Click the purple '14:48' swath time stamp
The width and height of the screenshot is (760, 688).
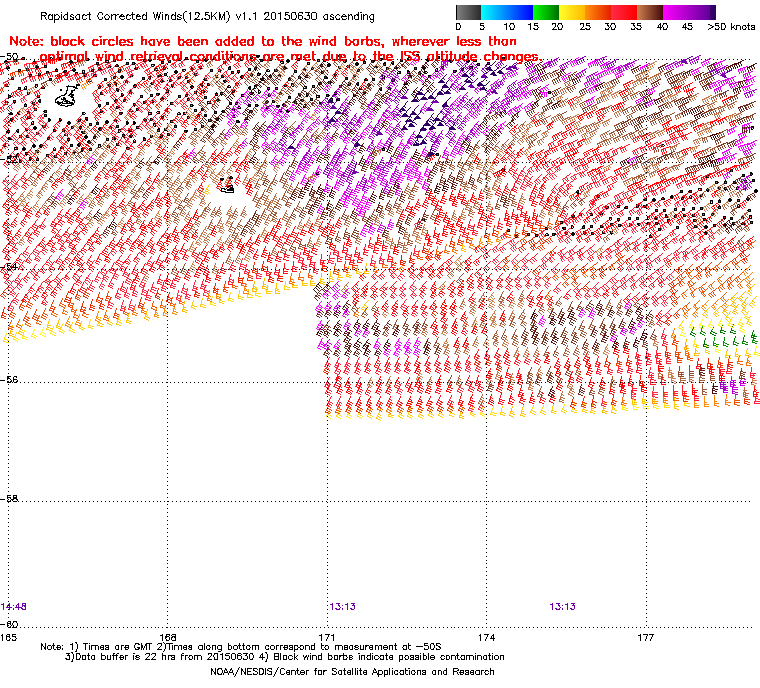coord(14,607)
